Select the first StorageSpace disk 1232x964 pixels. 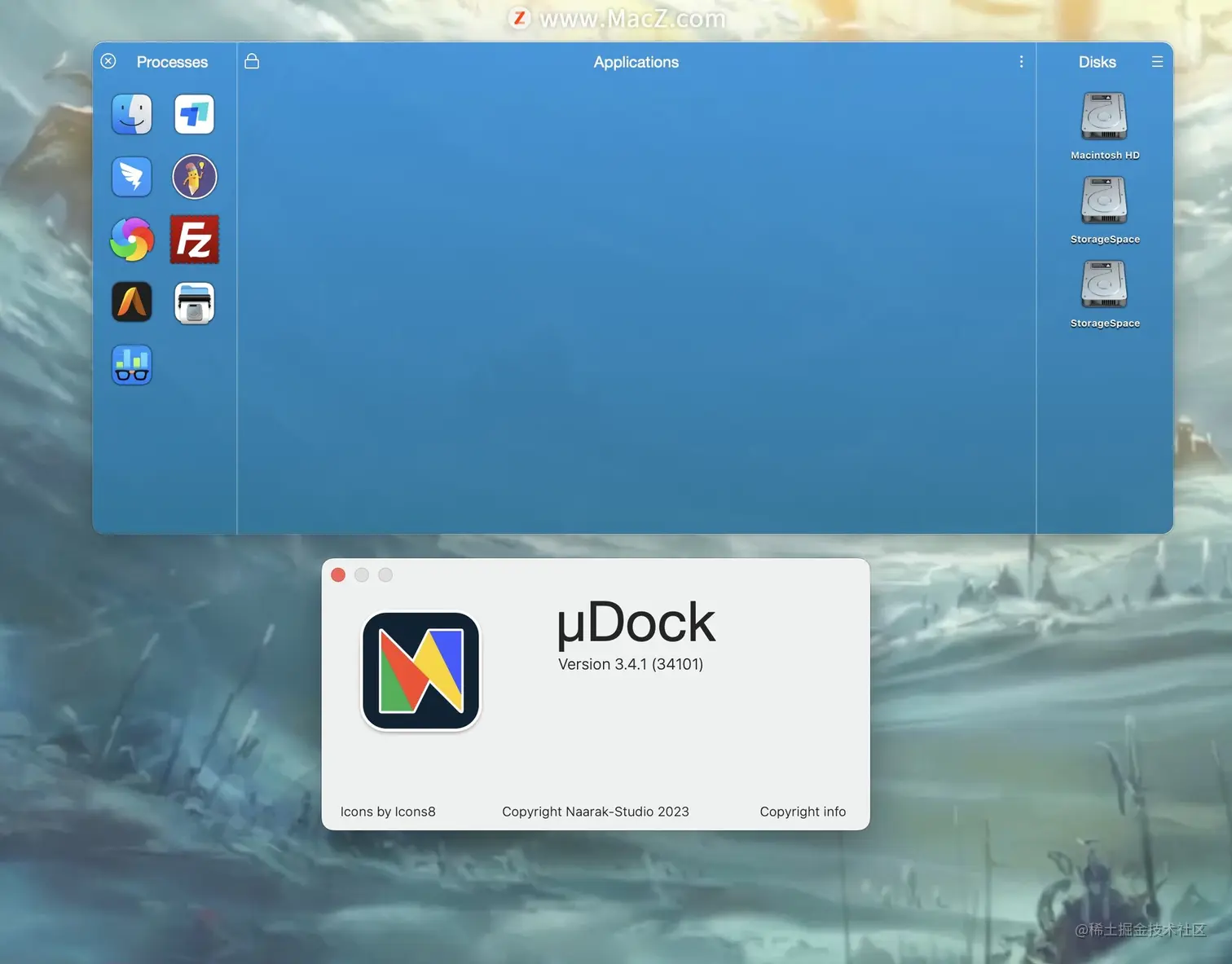[x=1104, y=210]
